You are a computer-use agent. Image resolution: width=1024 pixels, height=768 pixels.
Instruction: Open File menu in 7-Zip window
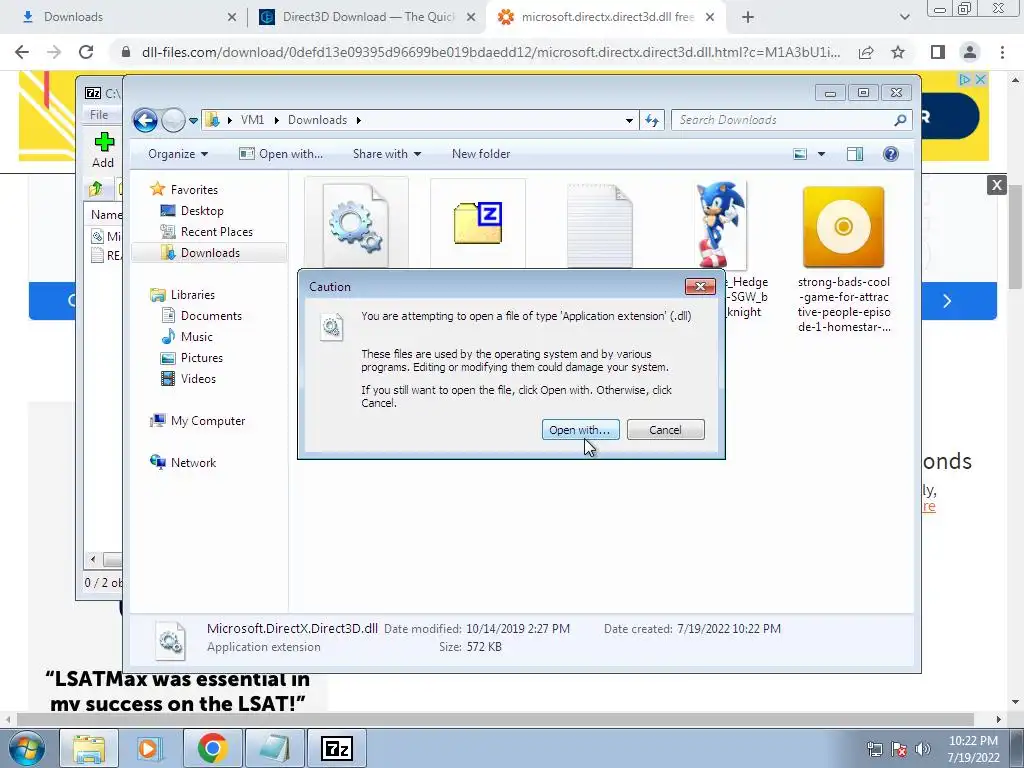click(99, 115)
